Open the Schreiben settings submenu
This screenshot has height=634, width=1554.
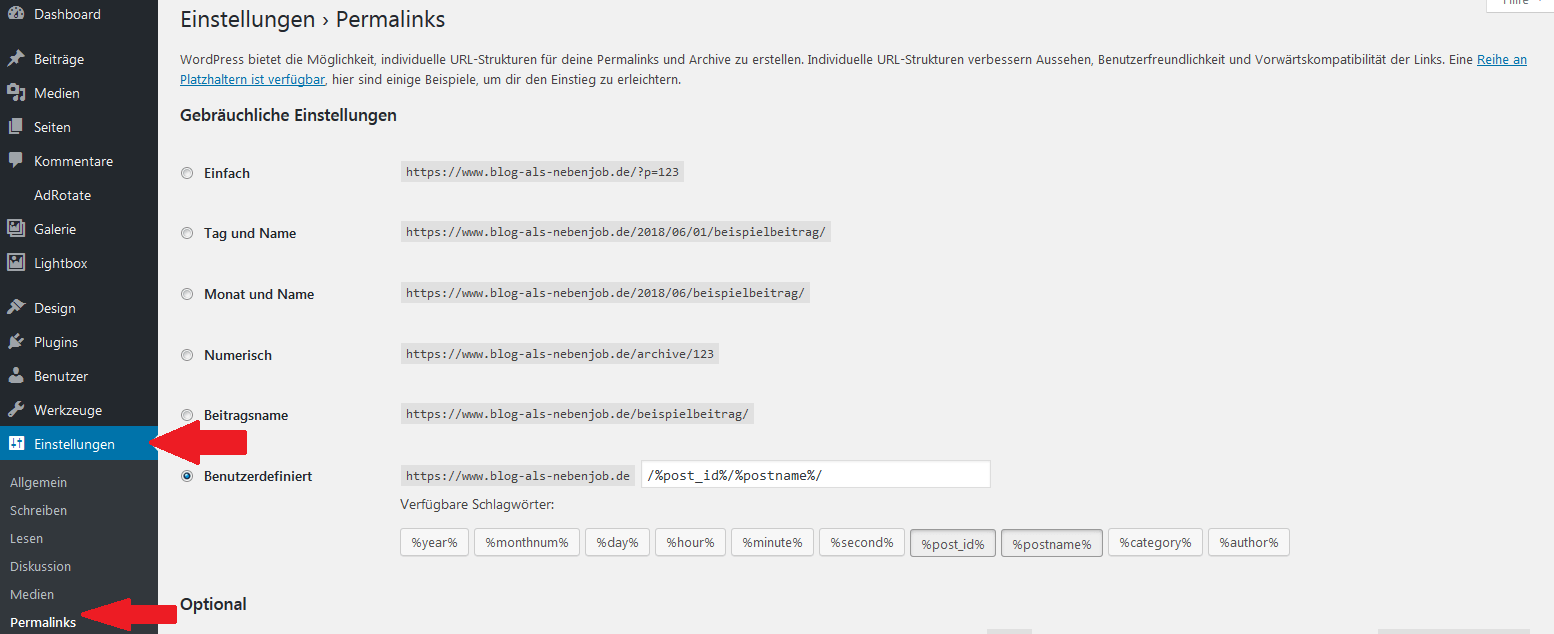pos(39,510)
